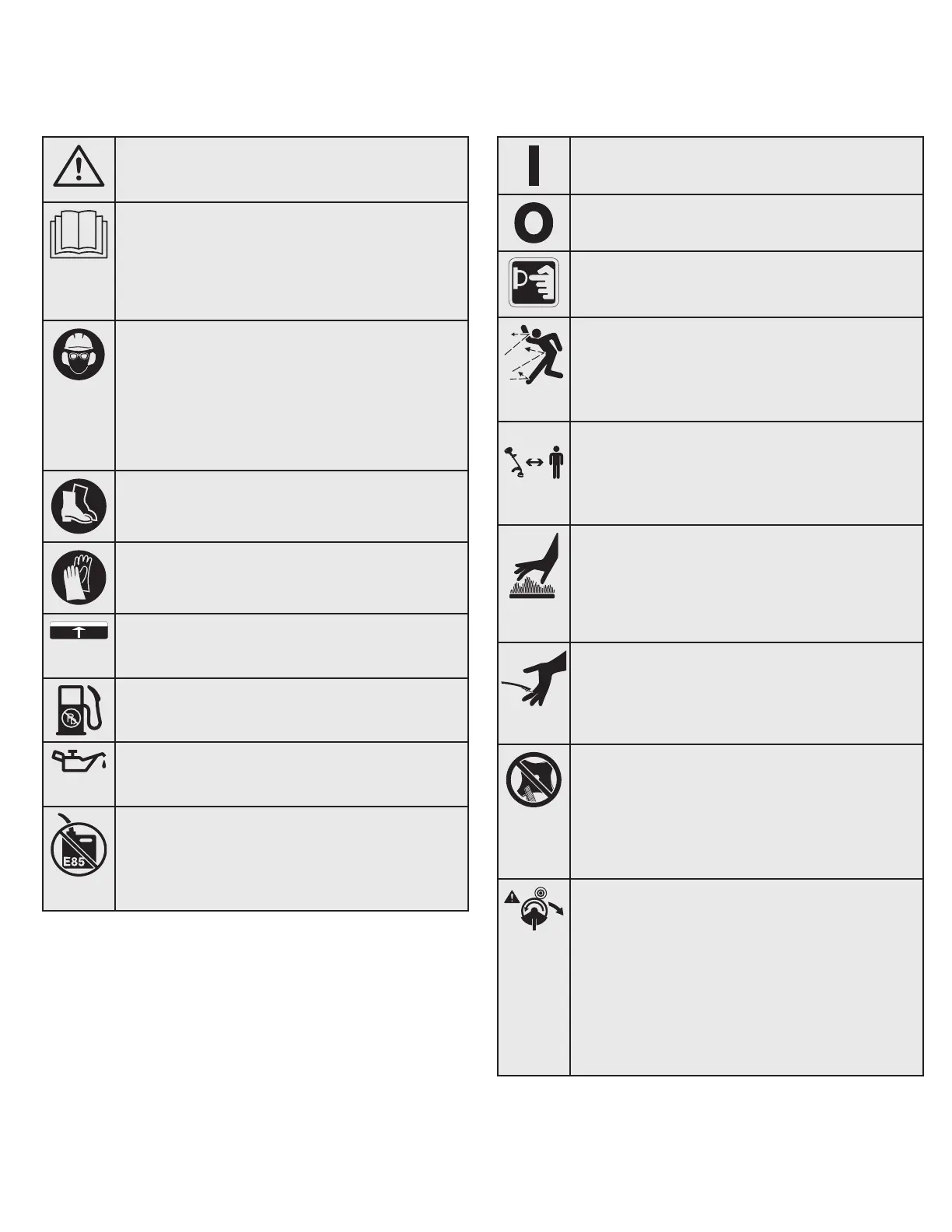The width and height of the screenshot is (952, 1232).
Task: Click the circle Off symbol
Action: (534, 223)
